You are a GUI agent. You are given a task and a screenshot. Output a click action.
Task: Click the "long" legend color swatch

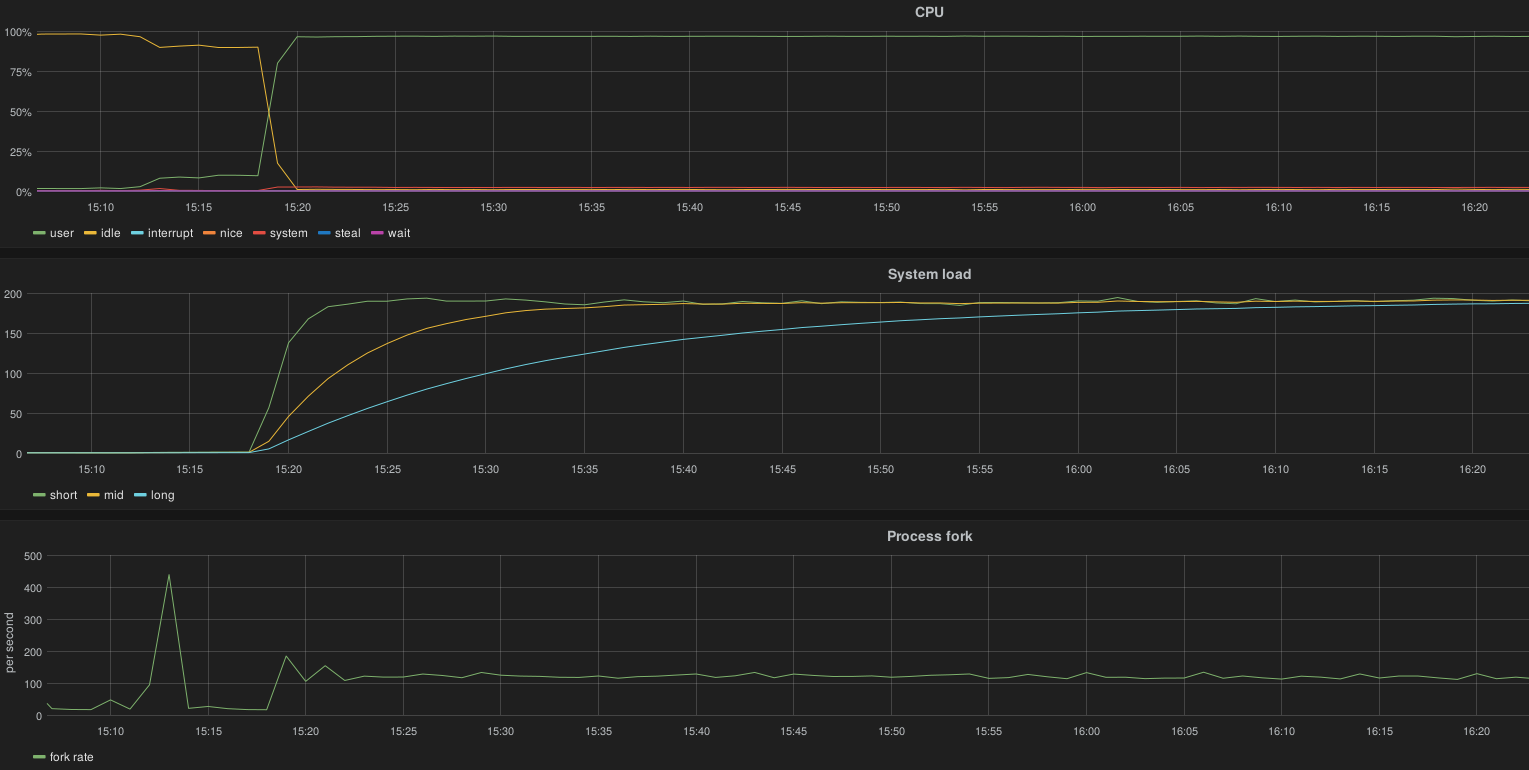pos(140,495)
